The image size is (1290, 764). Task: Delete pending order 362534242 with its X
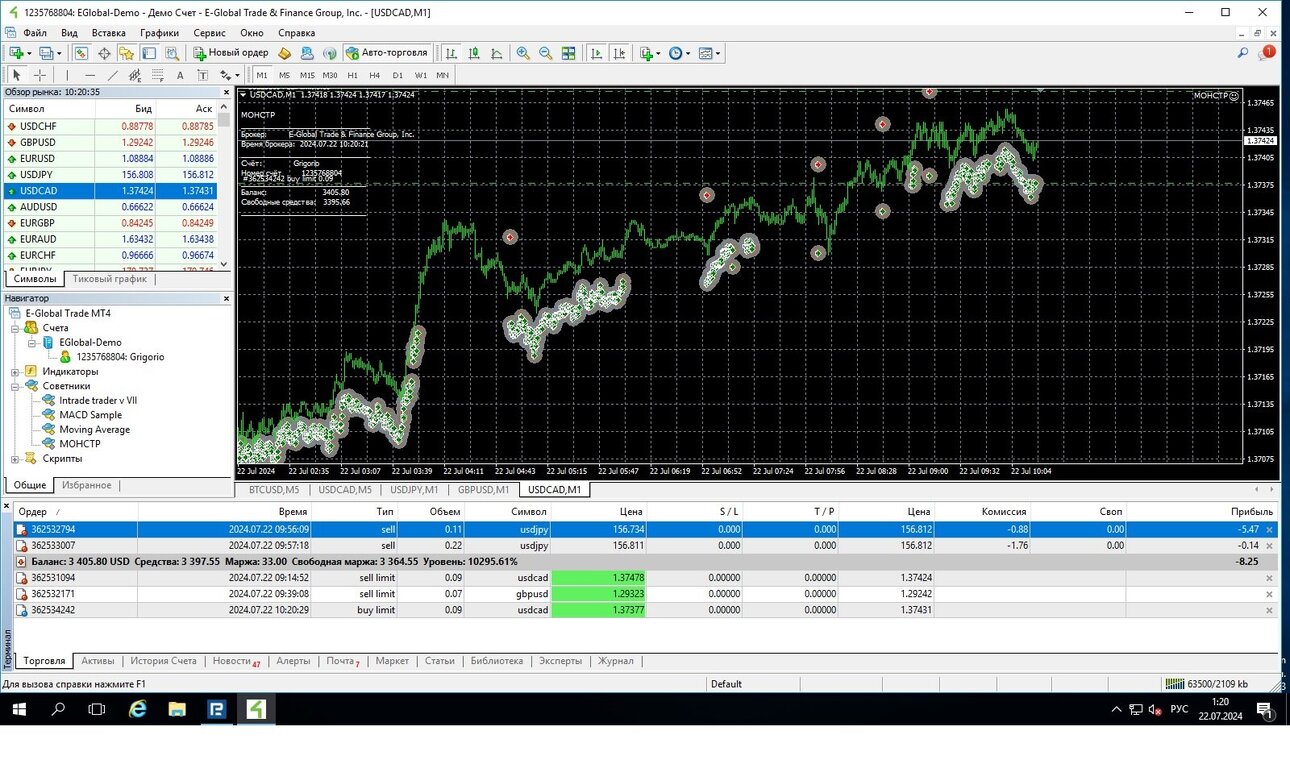click(1270, 610)
